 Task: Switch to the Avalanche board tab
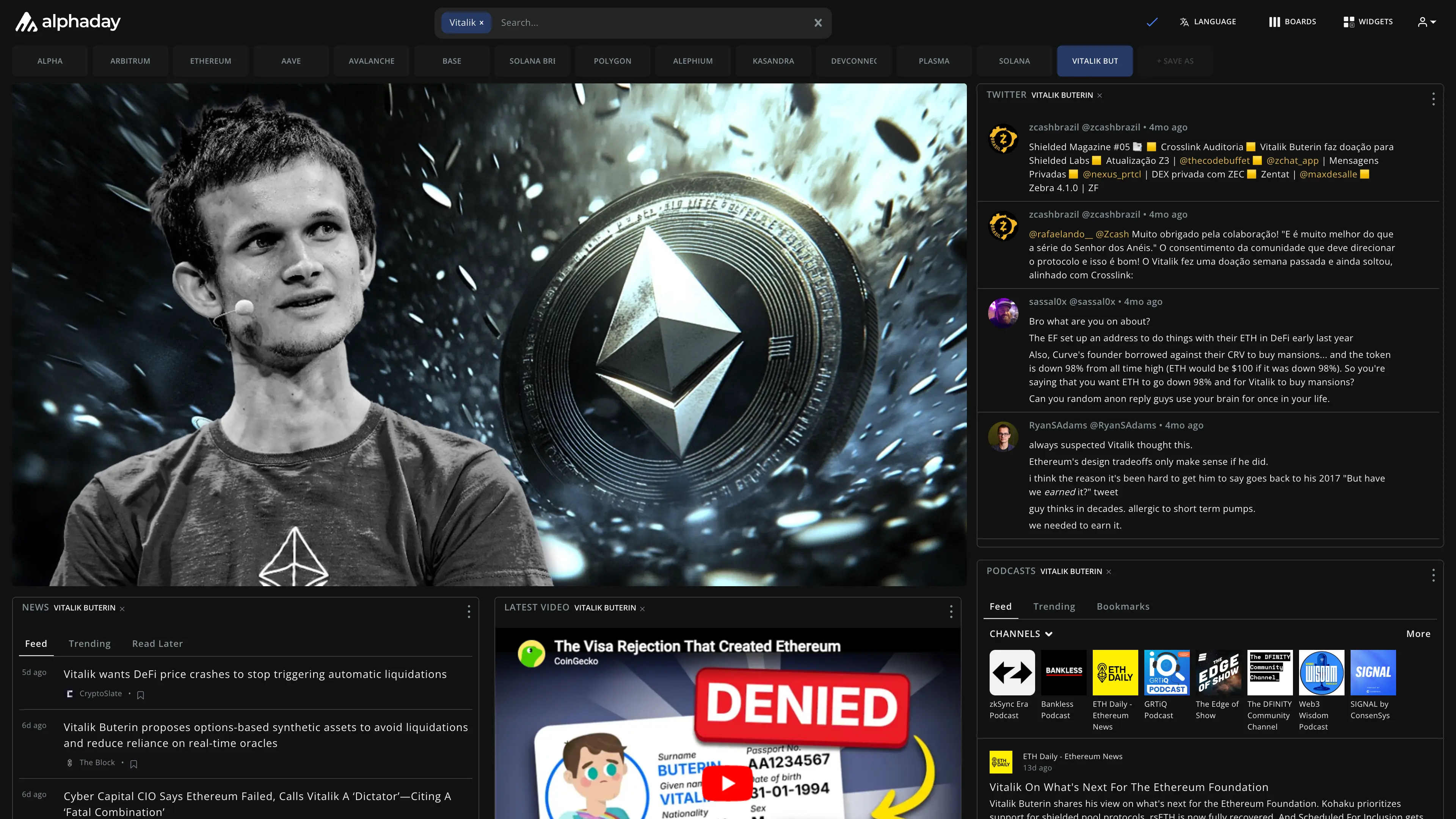pos(371,61)
